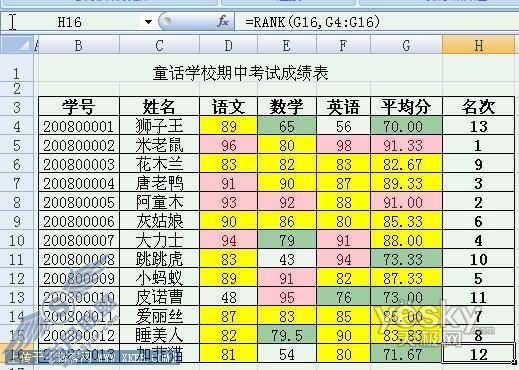Click cell with ID 200800001
519x370 pixels.
(79, 126)
